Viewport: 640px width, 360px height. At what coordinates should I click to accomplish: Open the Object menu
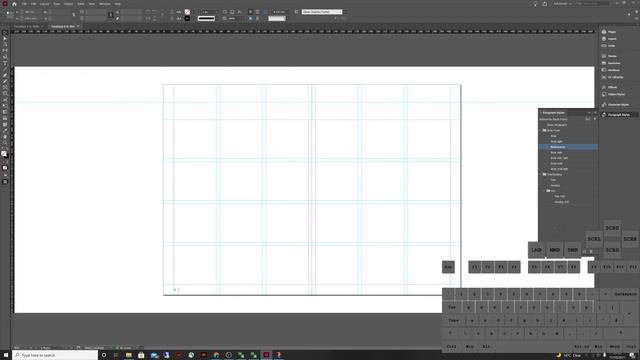tap(68, 4)
